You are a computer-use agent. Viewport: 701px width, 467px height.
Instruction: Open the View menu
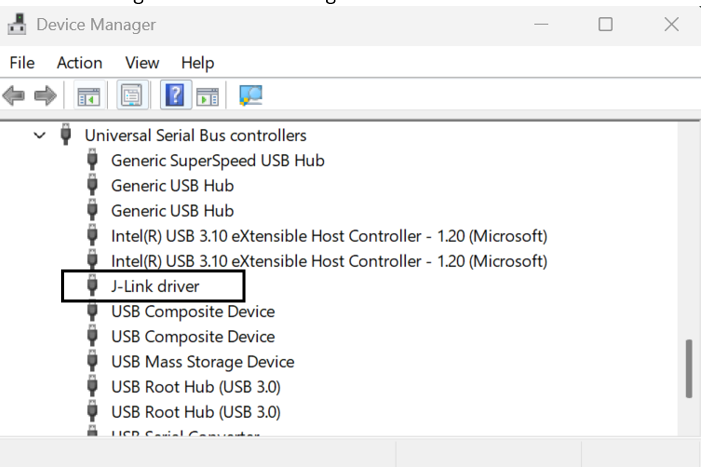[141, 62]
